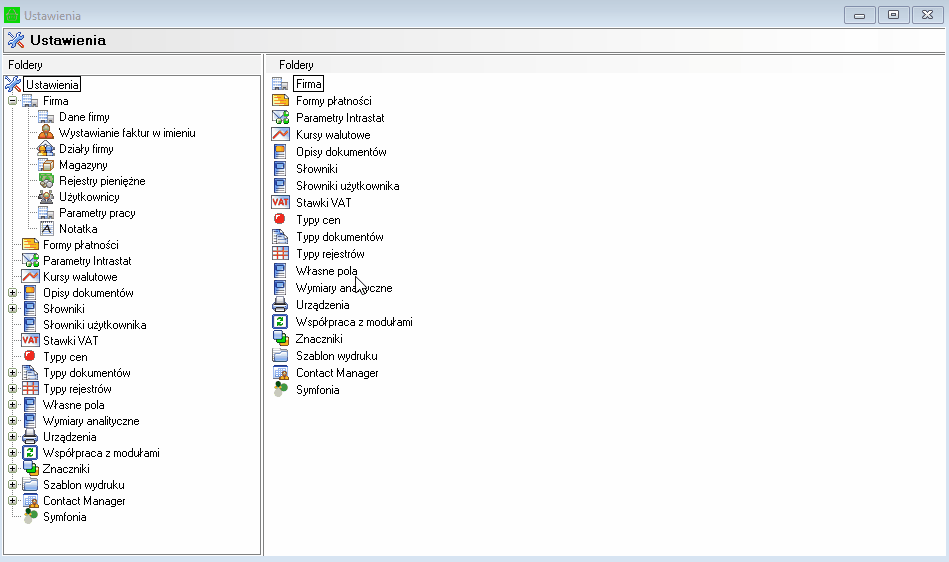
Task: Click the Kursy walutowe chart icon in the right list
Action: pyautogui.click(x=280, y=135)
